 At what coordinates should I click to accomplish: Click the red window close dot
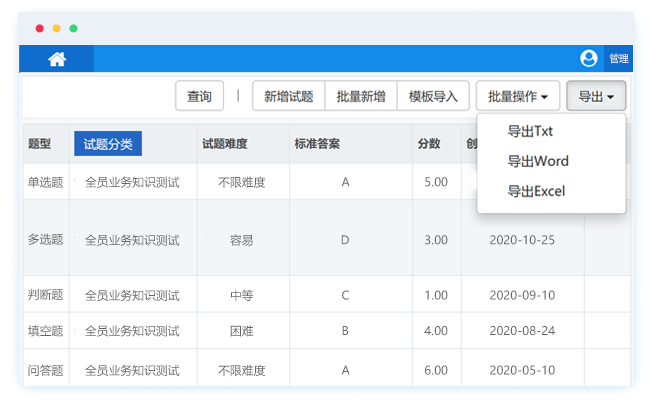[x=39, y=29]
